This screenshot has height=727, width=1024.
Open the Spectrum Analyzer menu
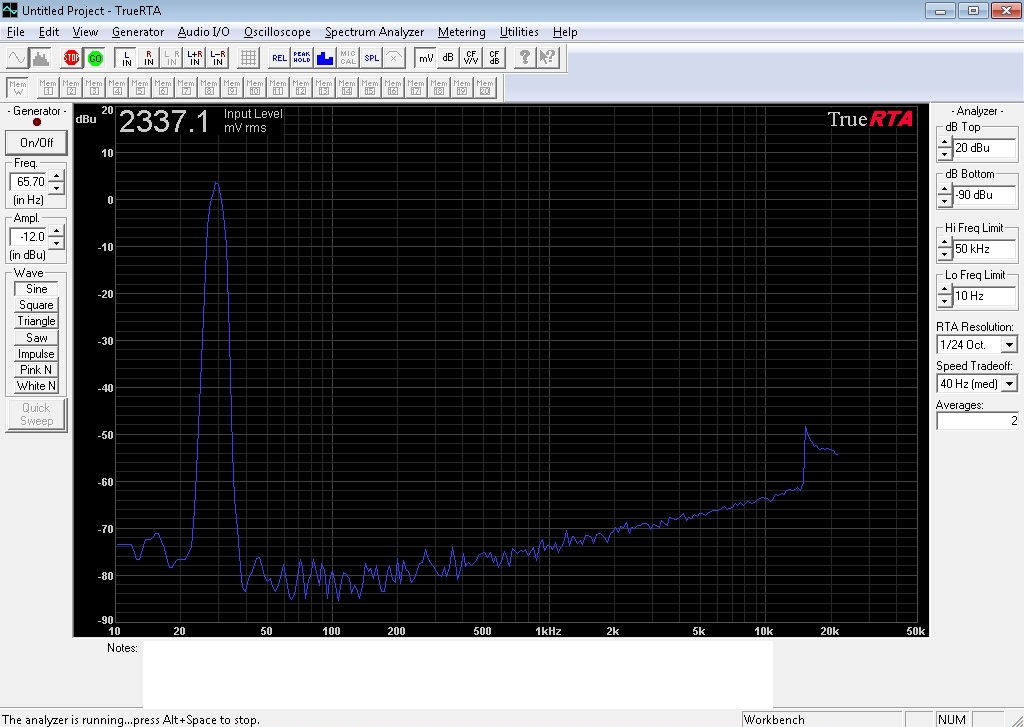[374, 32]
